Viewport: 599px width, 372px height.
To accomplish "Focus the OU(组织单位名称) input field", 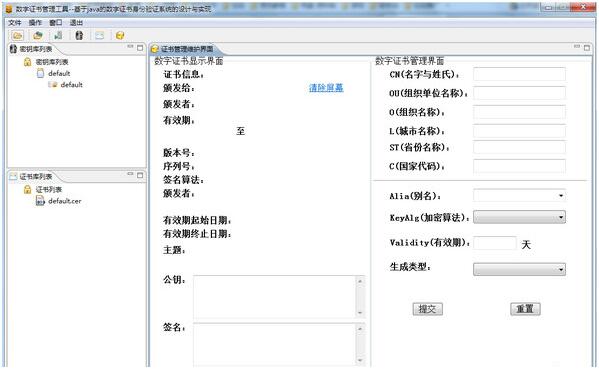I will coord(519,93).
